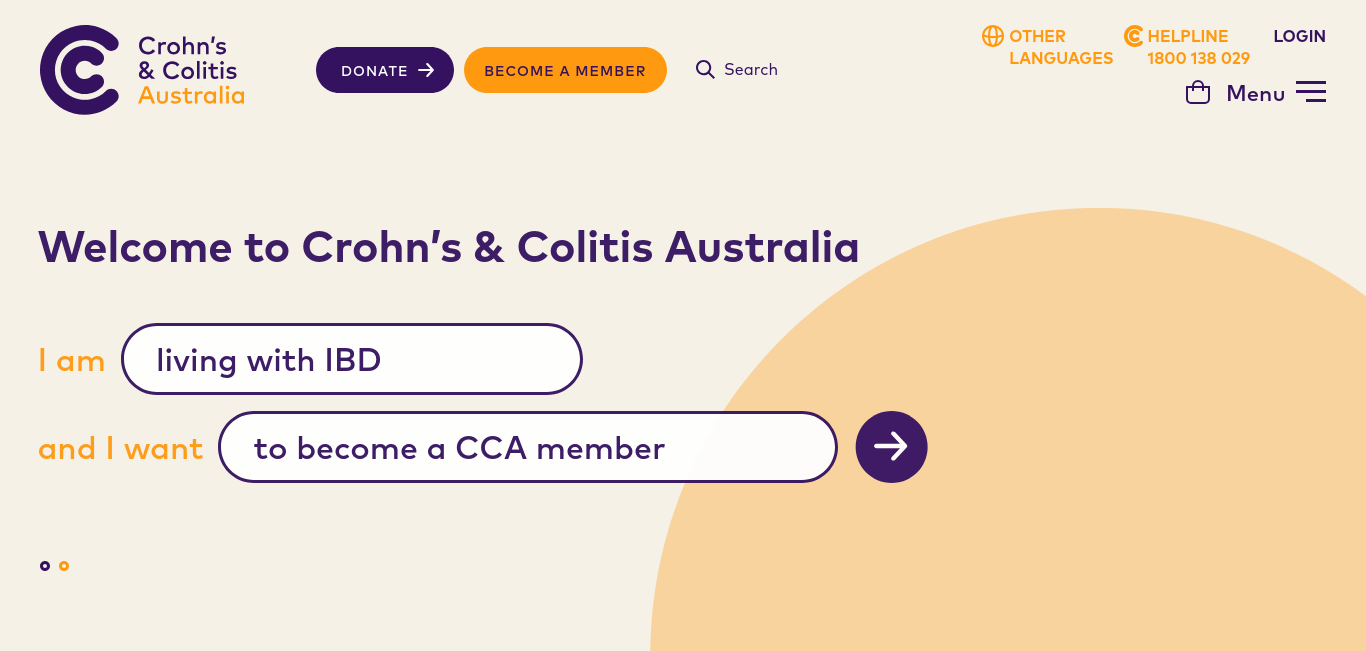
Task: Open the hamburger menu icon
Action: (1311, 92)
